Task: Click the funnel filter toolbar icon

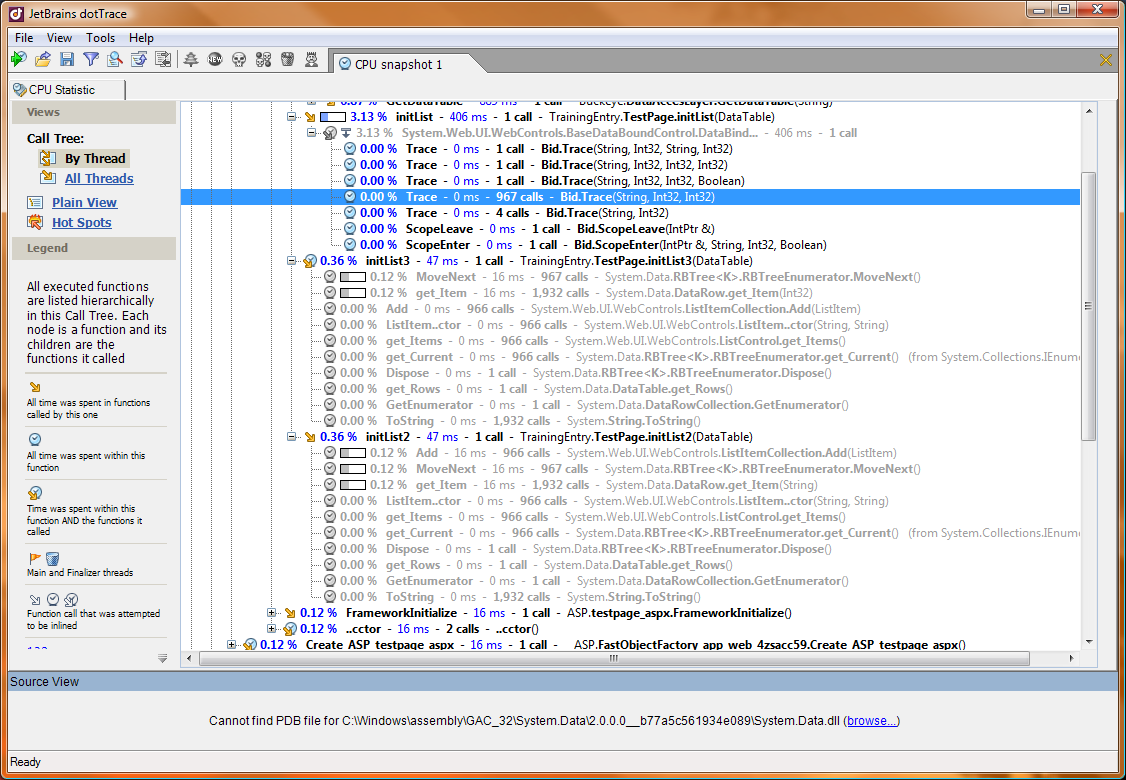Action: [x=91, y=60]
